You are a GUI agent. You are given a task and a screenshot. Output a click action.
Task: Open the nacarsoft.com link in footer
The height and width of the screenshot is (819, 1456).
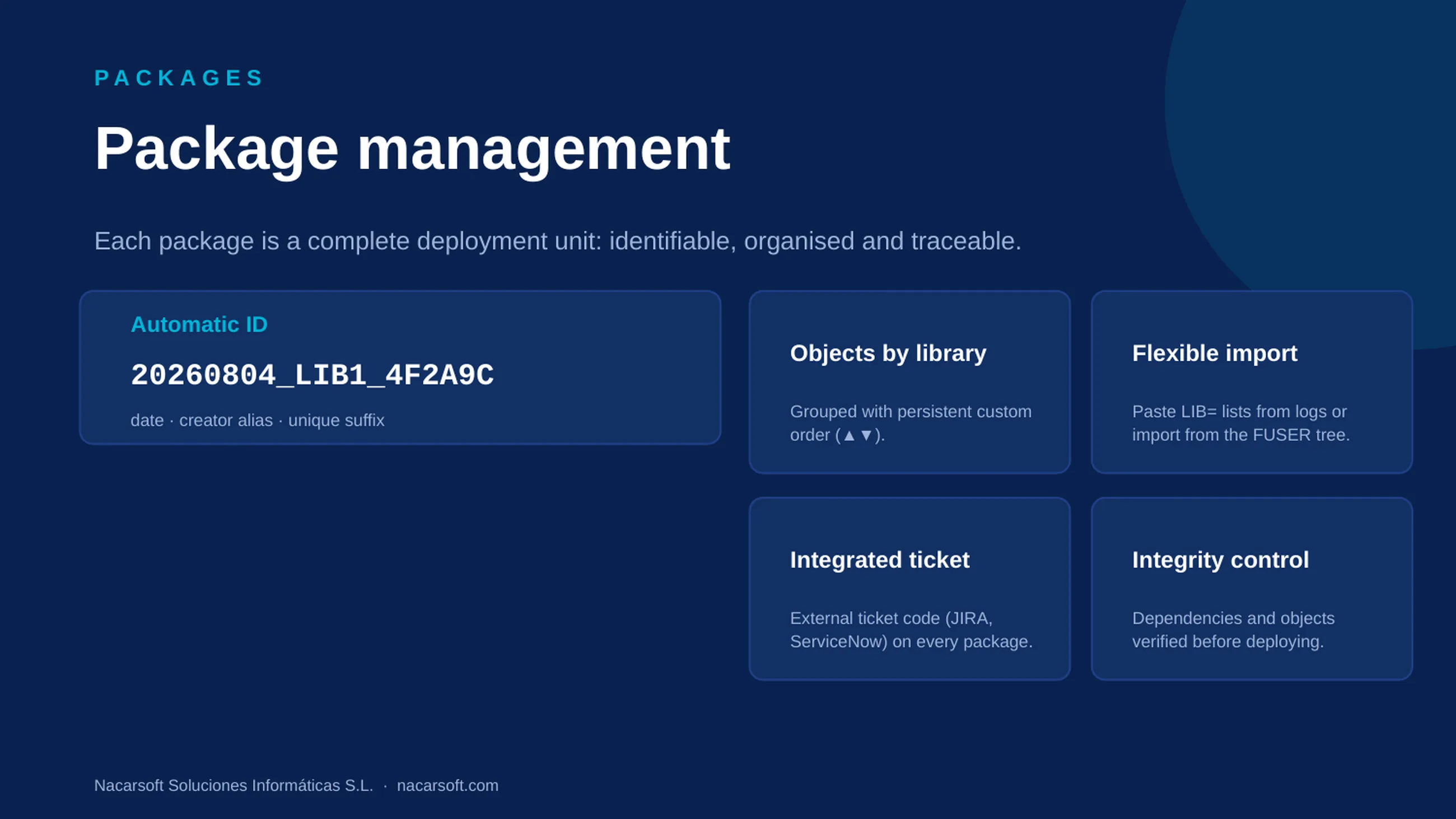(x=447, y=785)
